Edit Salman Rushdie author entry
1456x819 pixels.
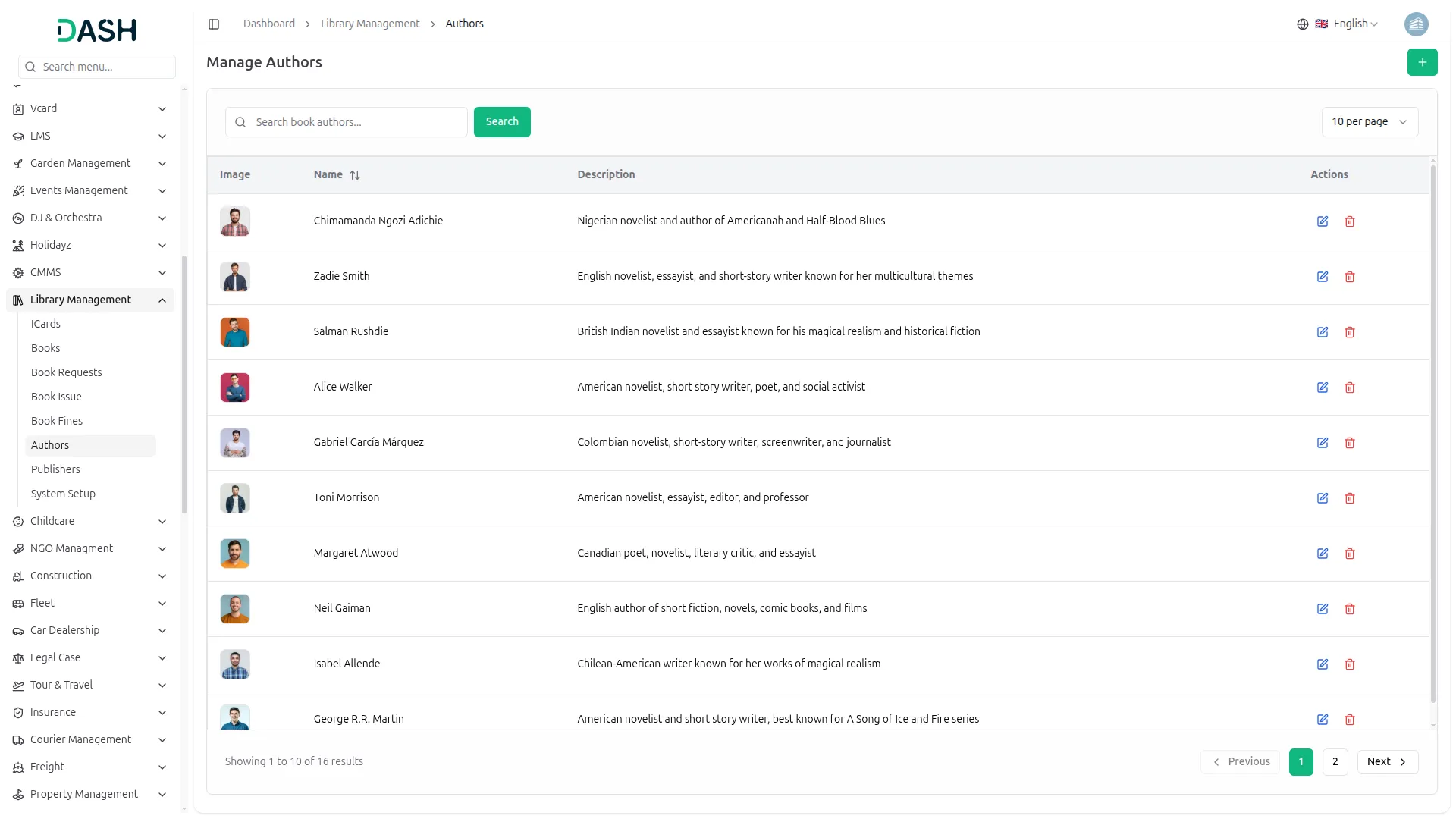click(x=1323, y=332)
